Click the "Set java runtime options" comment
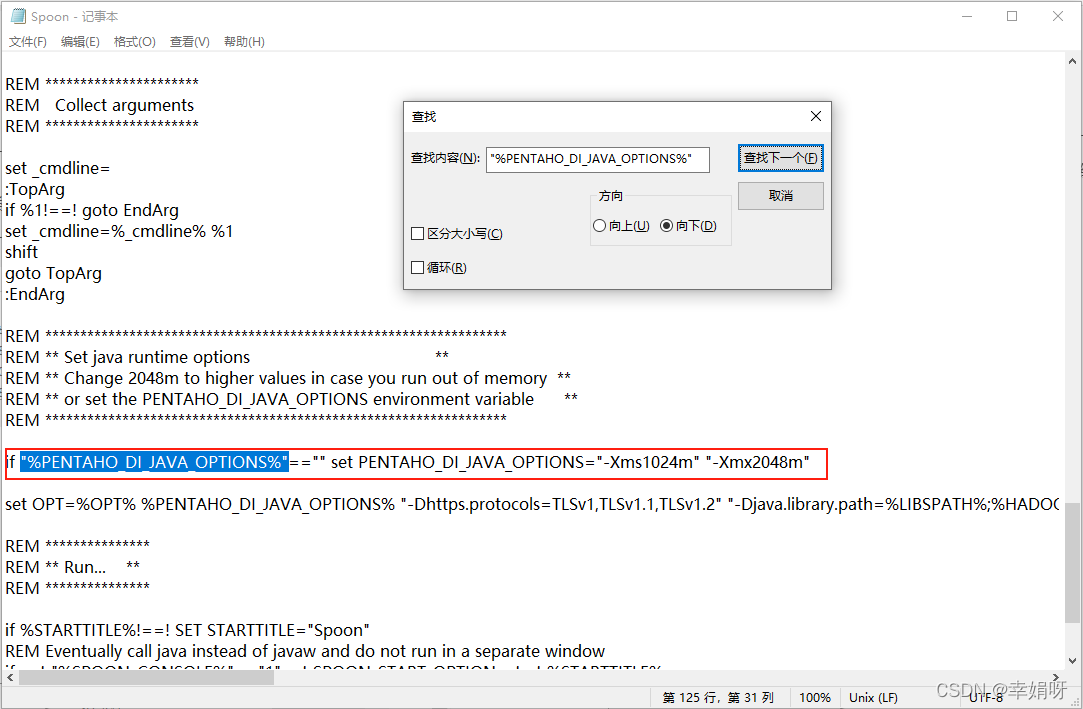Image resolution: width=1083 pixels, height=709 pixels. coord(157,357)
